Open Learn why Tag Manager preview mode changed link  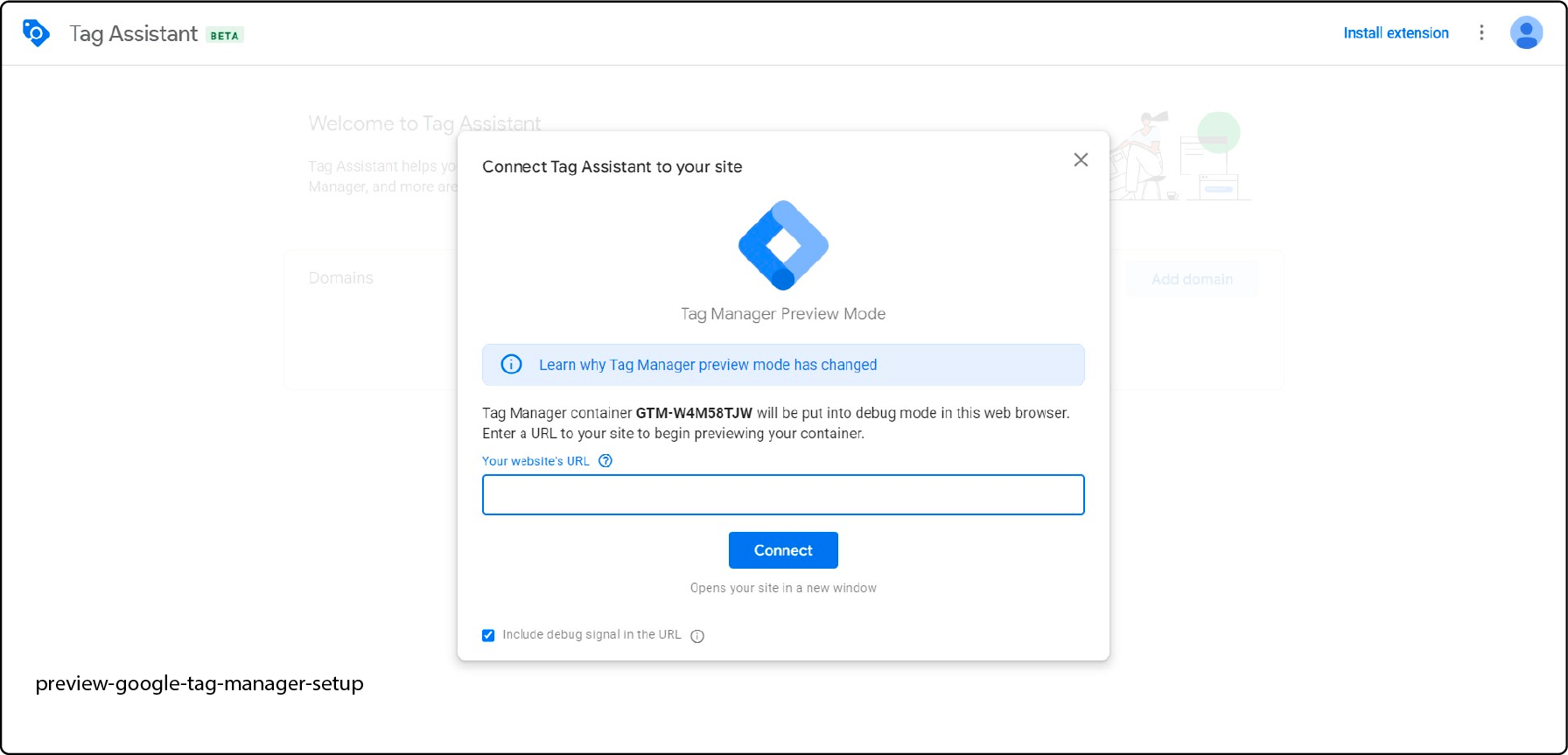[x=708, y=365]
